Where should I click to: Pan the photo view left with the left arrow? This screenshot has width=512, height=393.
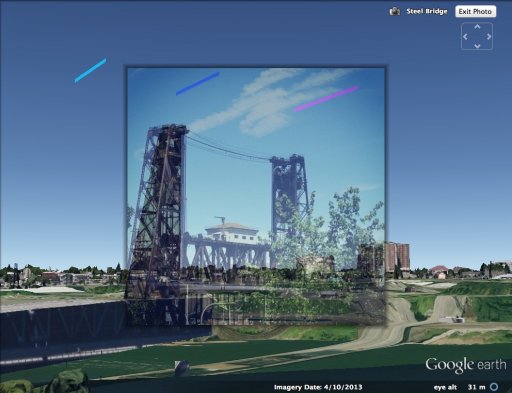466,36
